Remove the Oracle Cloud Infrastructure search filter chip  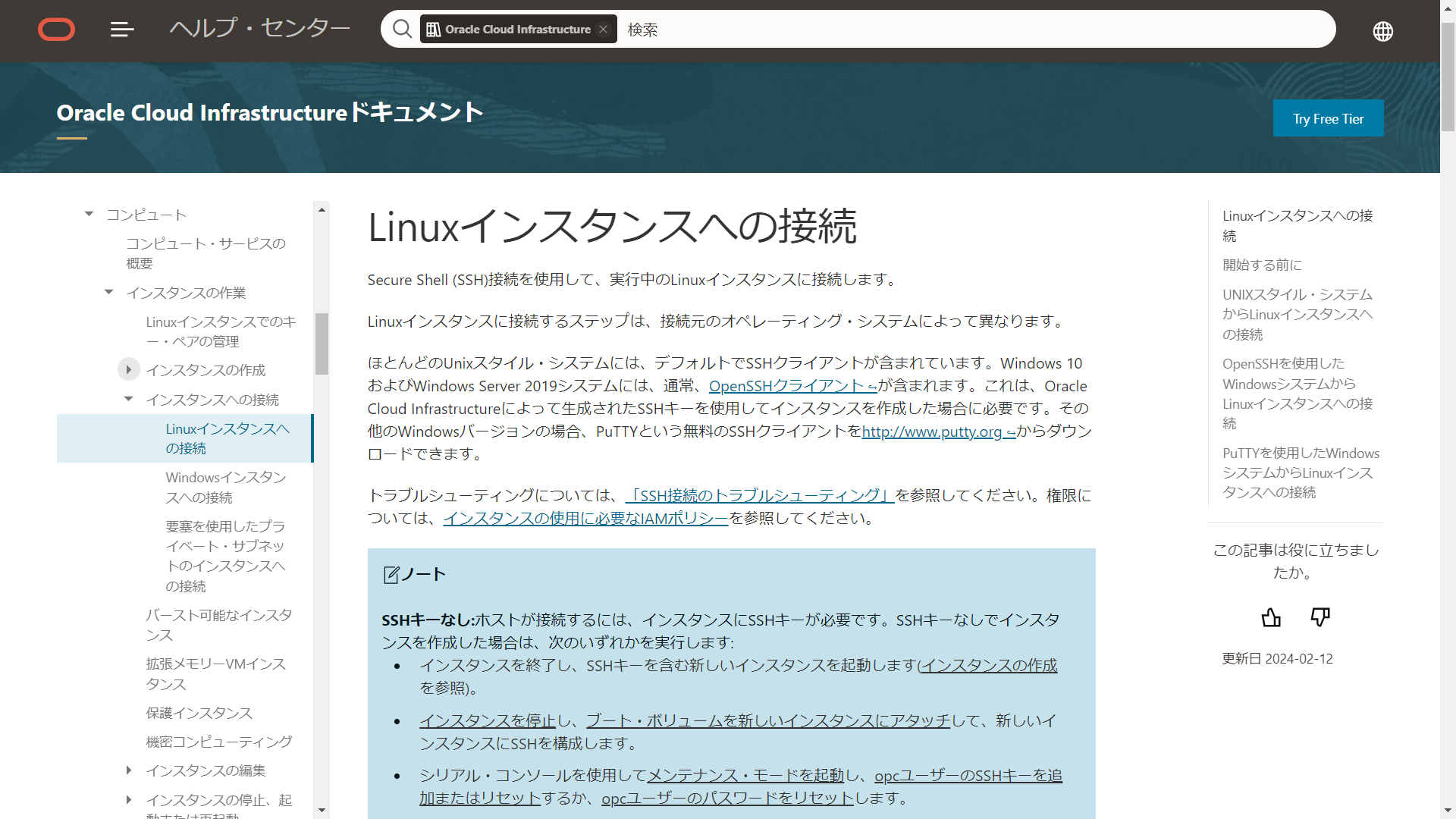pyautogui.click(x=603, y=29)
